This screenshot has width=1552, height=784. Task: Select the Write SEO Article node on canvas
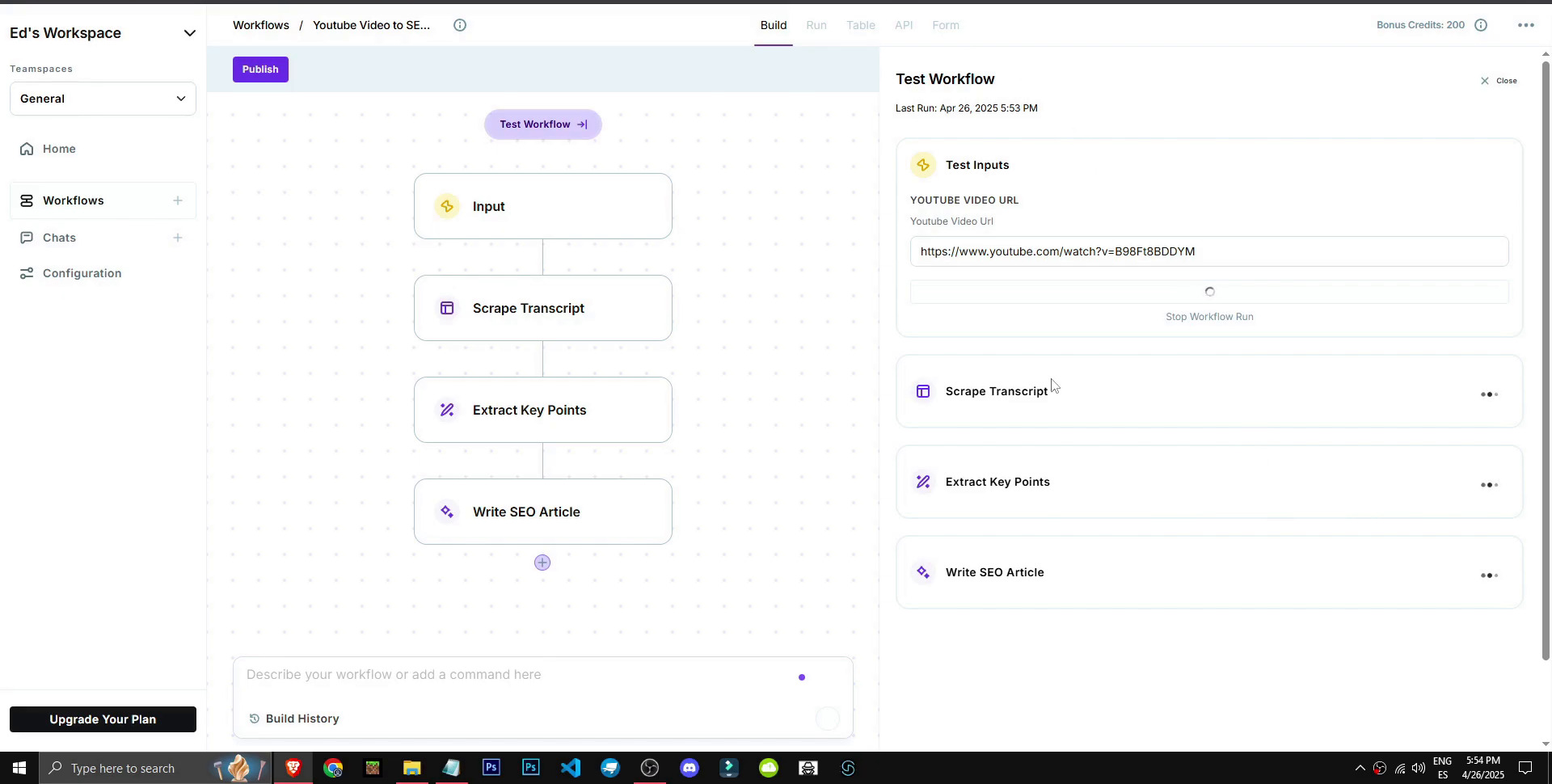[543, 512]
